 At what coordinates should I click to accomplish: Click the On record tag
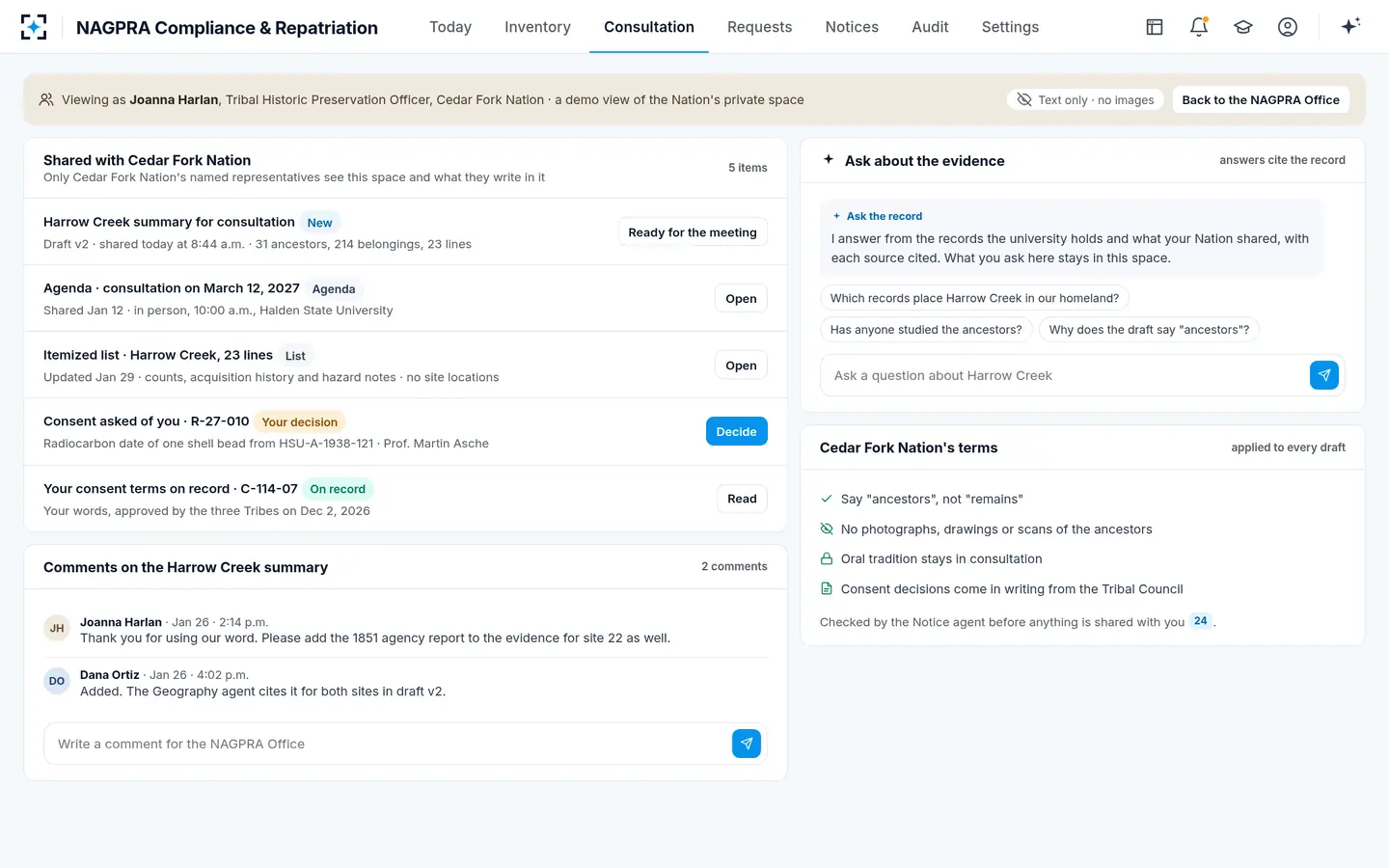[338, 489]
